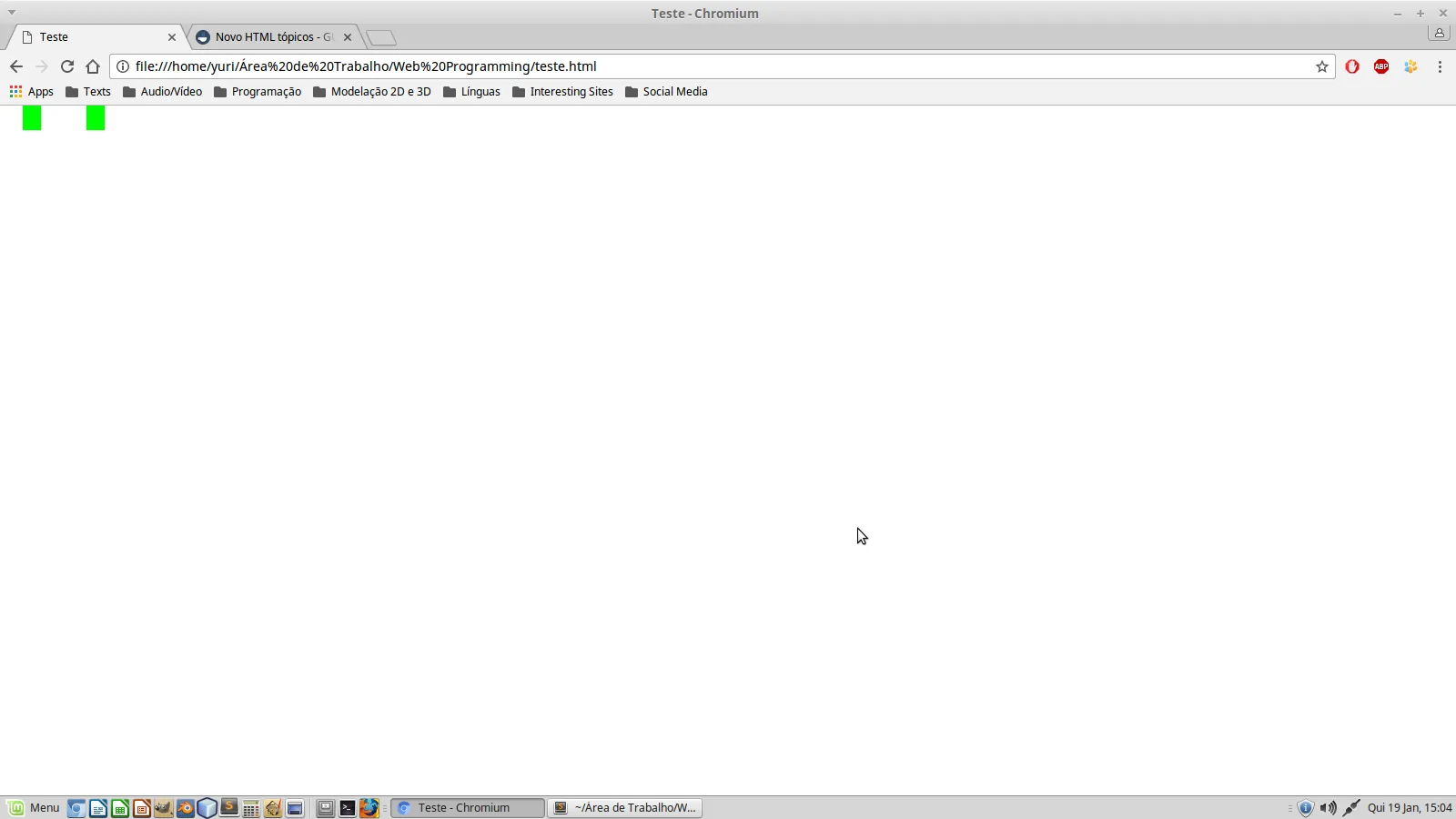
Task: Reload the teste.html page
Action: point(67,66)
